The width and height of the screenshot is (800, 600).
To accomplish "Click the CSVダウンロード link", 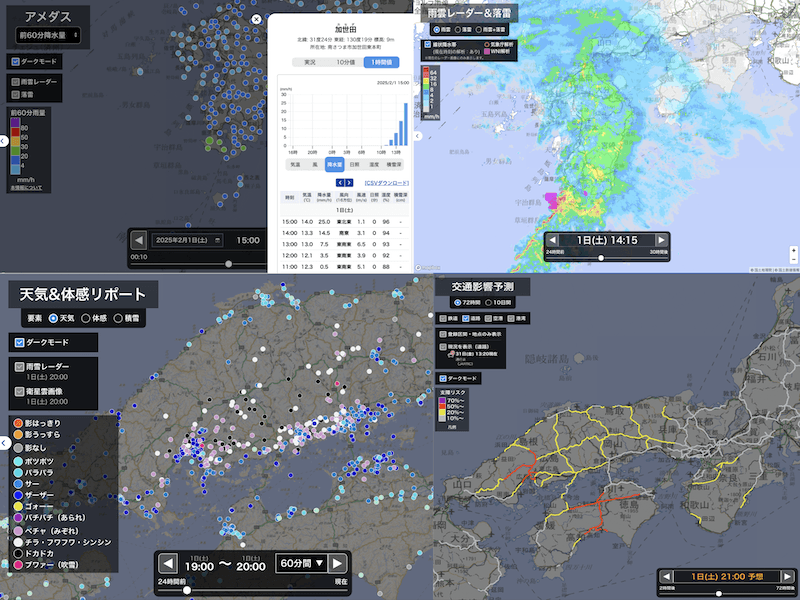I will point(386,183).
